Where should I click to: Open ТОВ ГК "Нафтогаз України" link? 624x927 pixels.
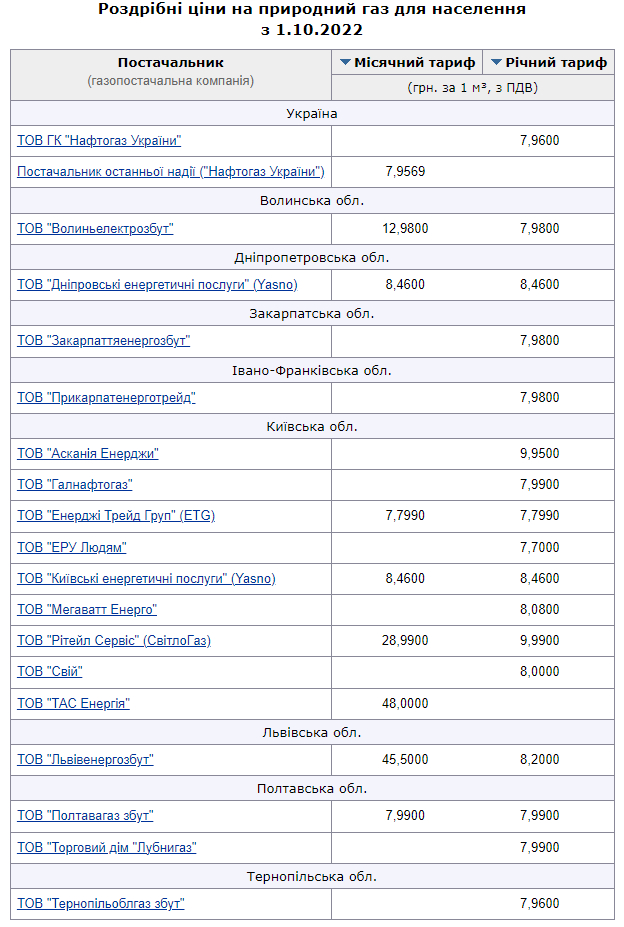point(99,141)
